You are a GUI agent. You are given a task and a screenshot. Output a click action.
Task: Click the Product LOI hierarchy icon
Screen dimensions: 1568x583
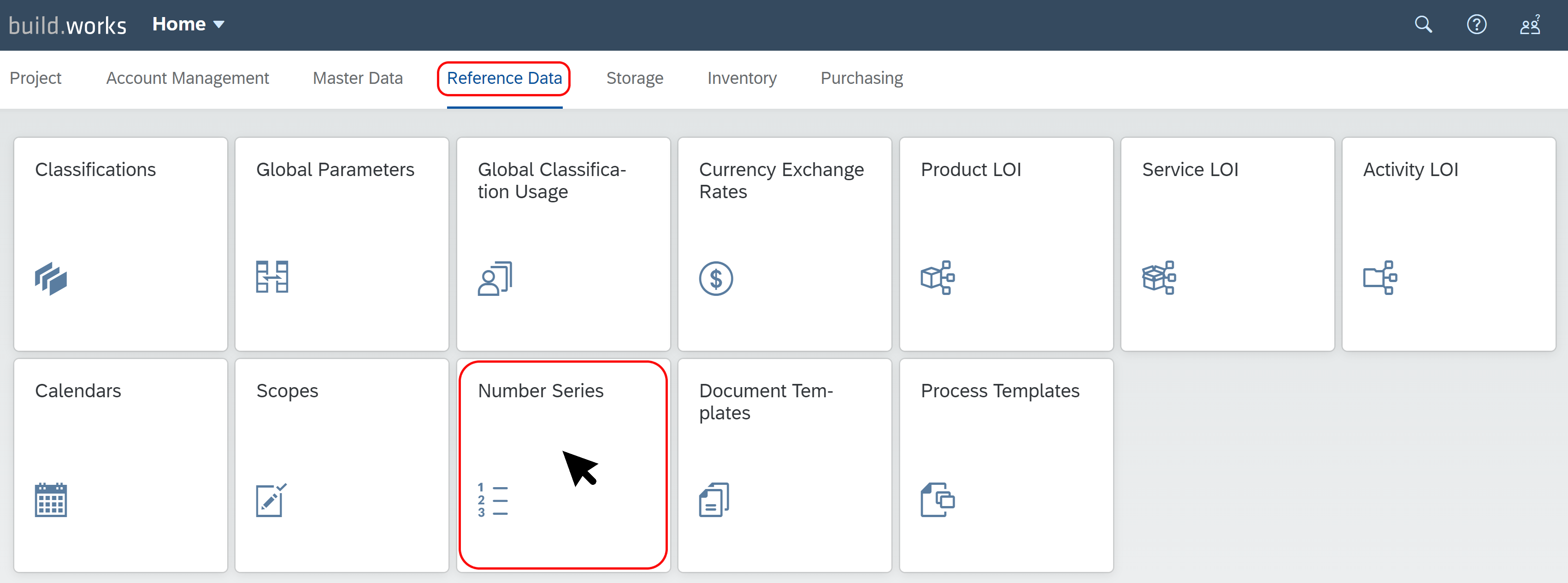click(x=937, y=278)
